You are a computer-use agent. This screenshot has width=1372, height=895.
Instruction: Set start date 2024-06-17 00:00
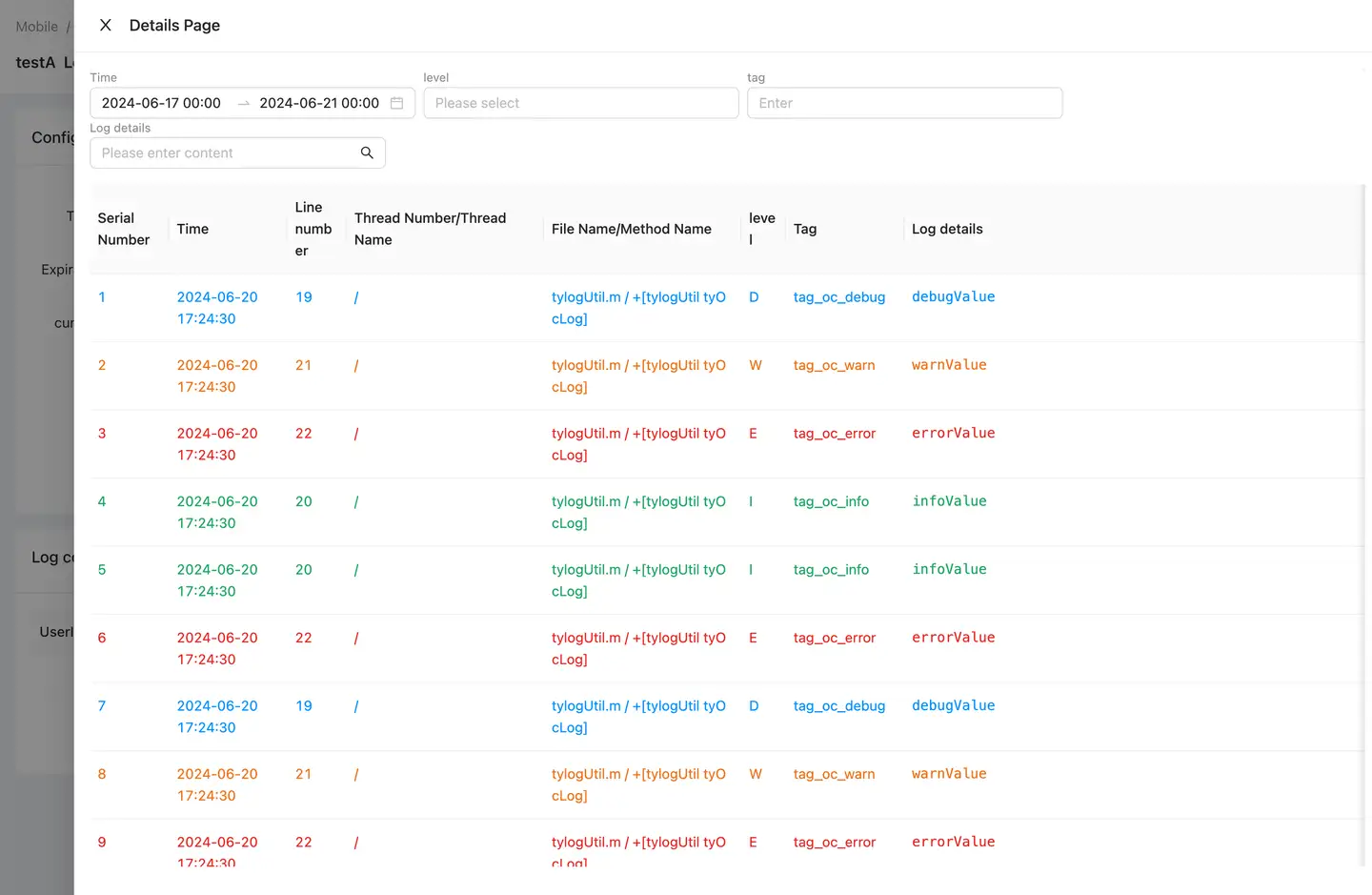coord(161,103)
